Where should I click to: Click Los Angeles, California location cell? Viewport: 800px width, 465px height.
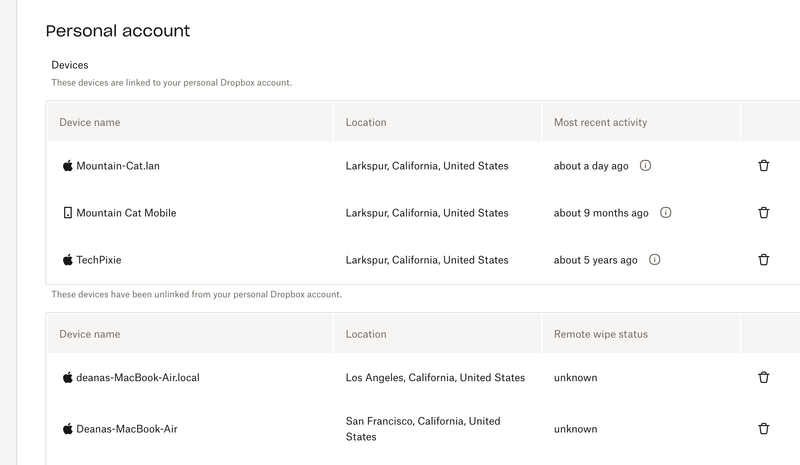(x=435, y=378)
